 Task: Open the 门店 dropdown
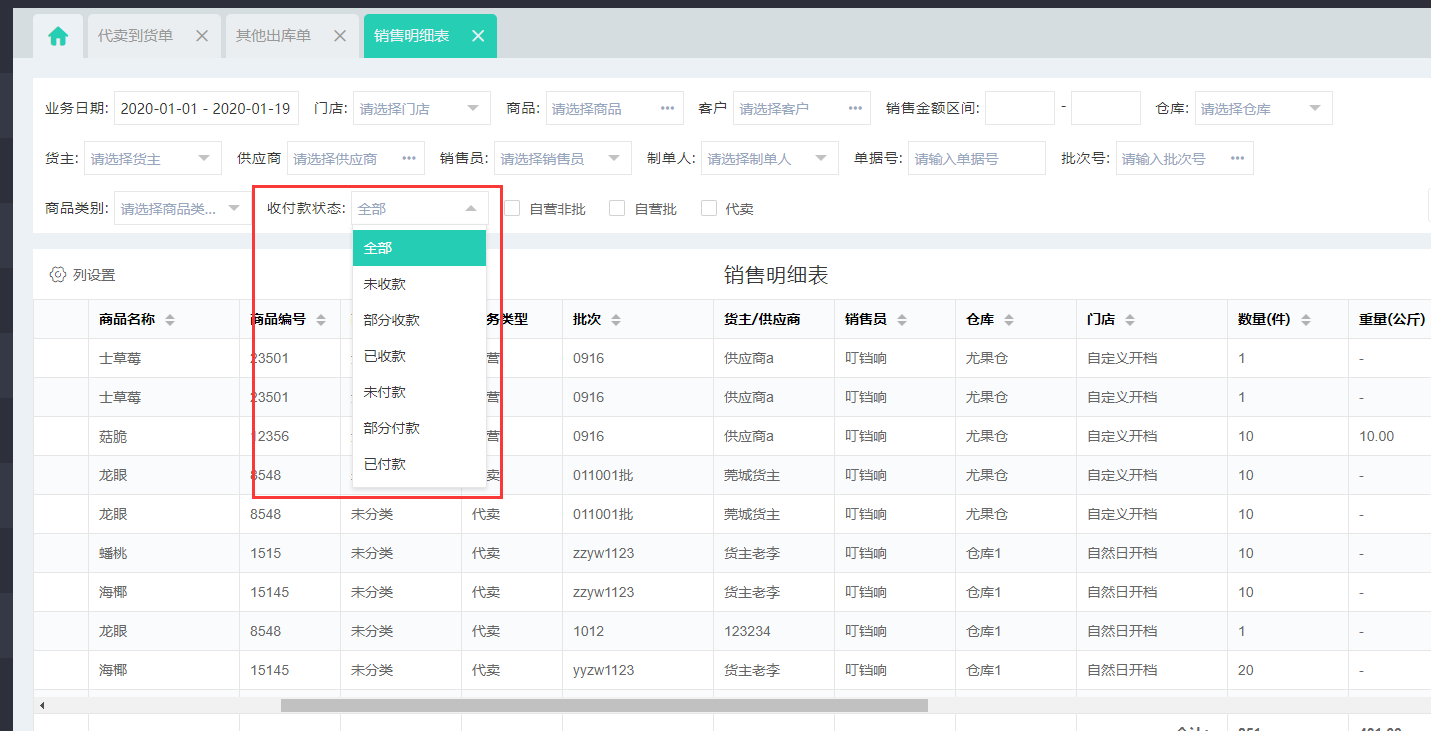[422, 108]
